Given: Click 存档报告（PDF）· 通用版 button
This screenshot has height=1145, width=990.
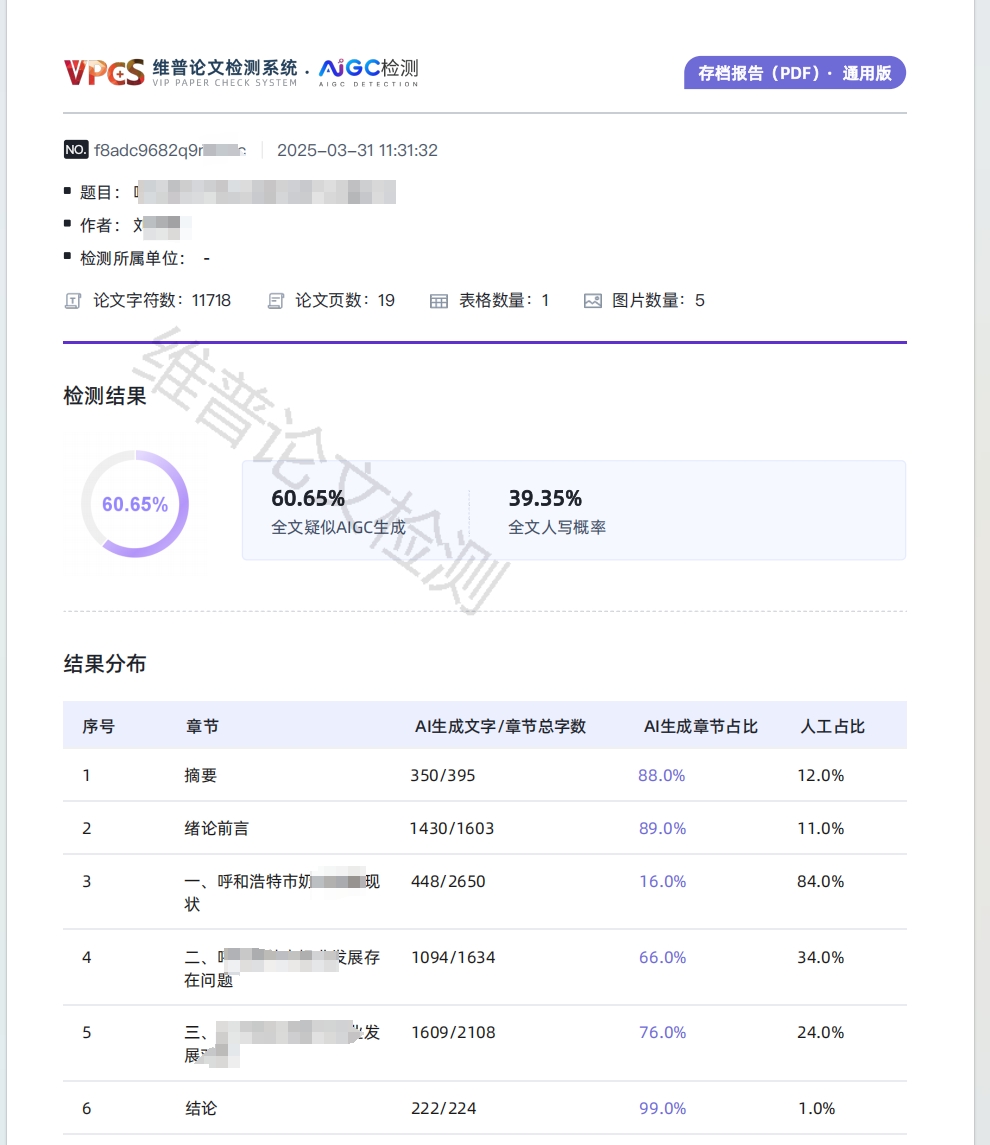Looking at the screenshot, I should coord(794,72).
